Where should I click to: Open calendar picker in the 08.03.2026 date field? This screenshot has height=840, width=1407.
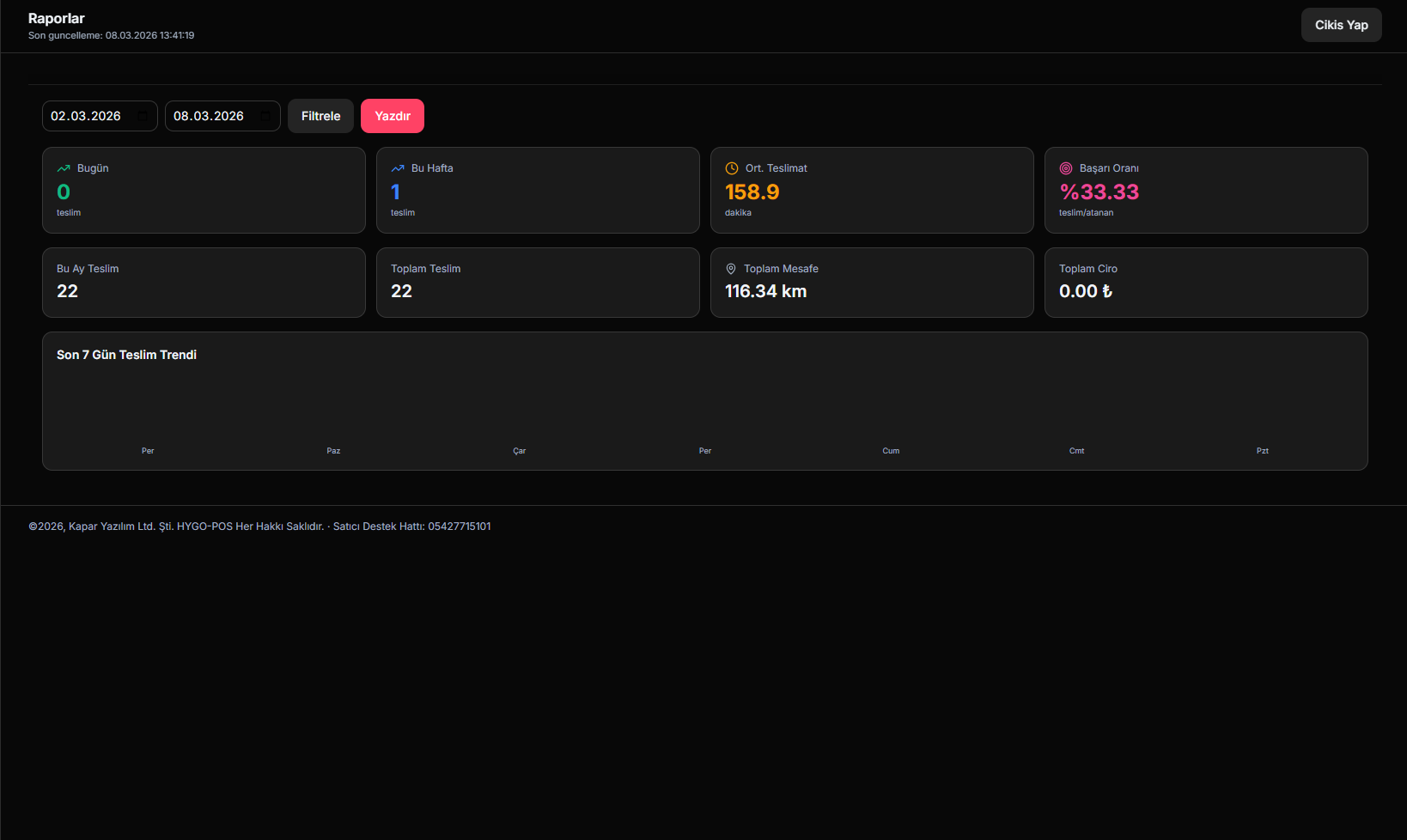tap(265, 116)
